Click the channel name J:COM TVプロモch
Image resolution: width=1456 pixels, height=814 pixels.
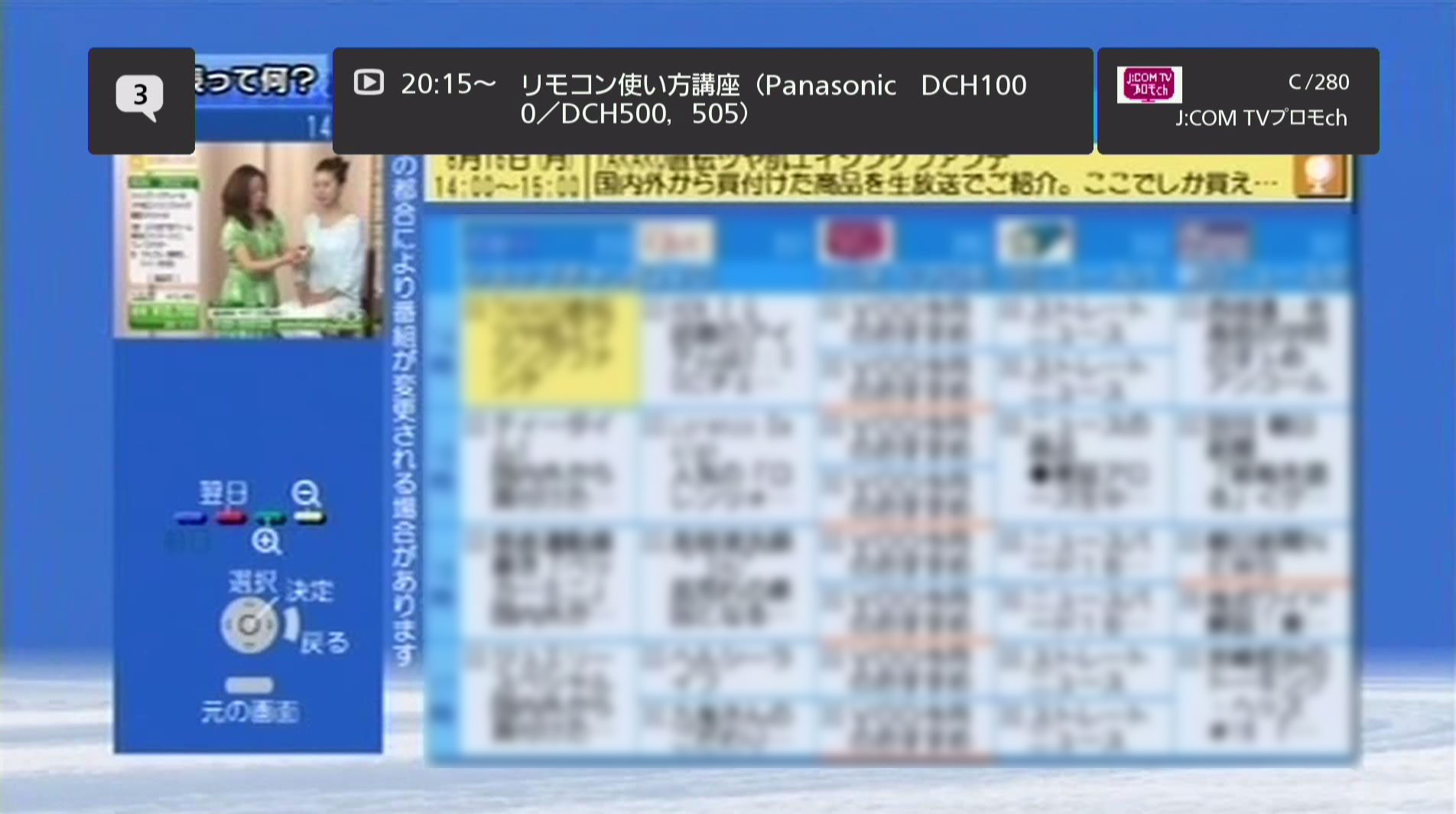(x=1261, y=118)
